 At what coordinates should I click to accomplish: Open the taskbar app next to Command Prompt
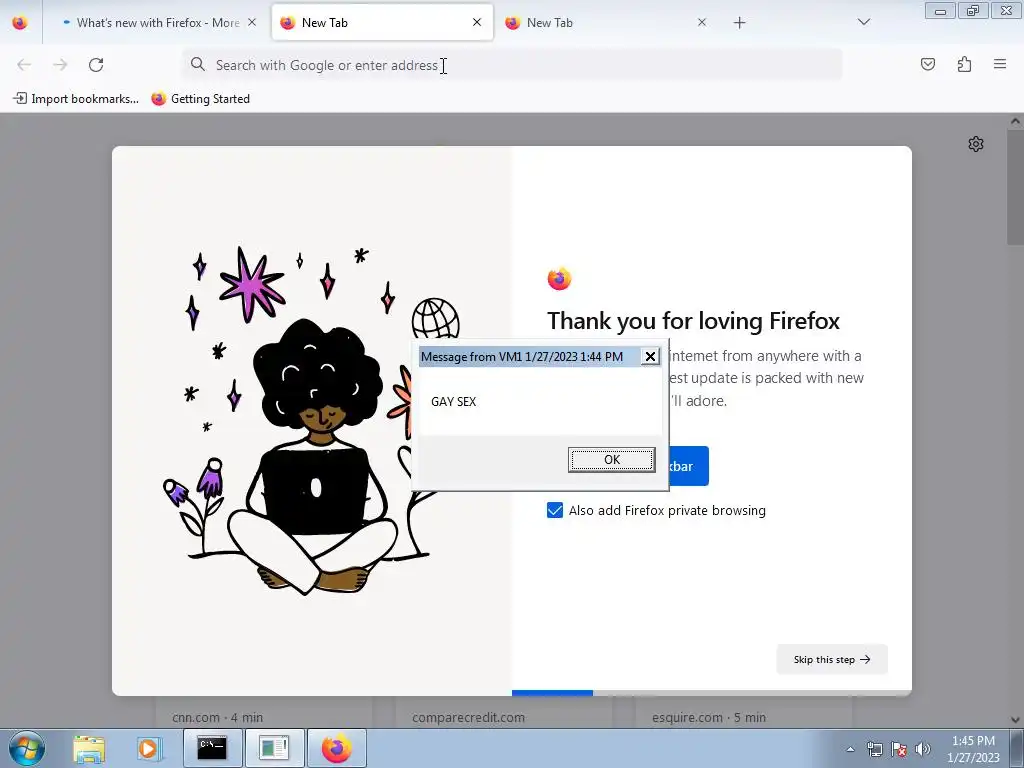coord(274,748)
